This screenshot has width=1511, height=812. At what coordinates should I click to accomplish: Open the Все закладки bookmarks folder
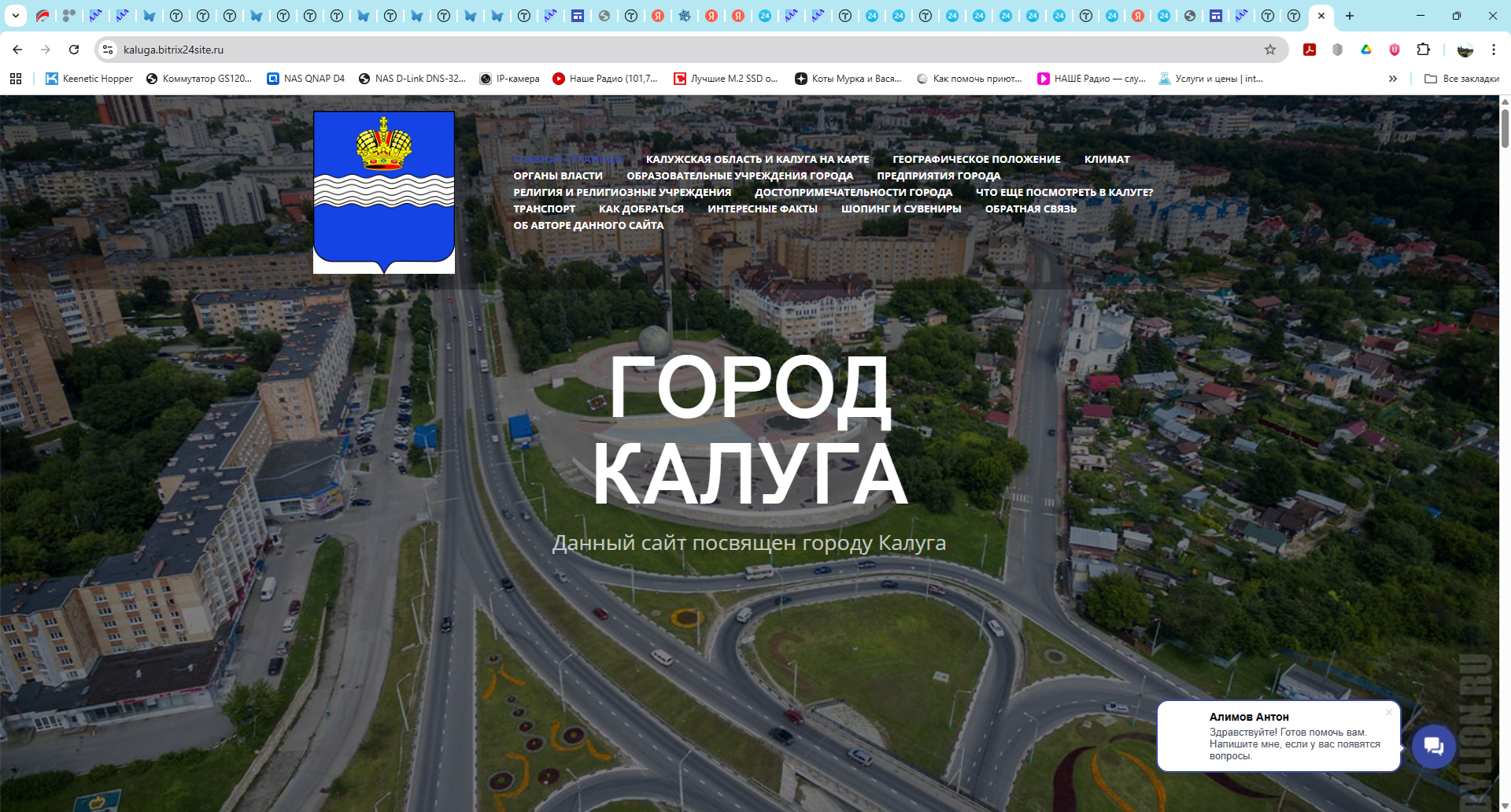(1460, 79)
